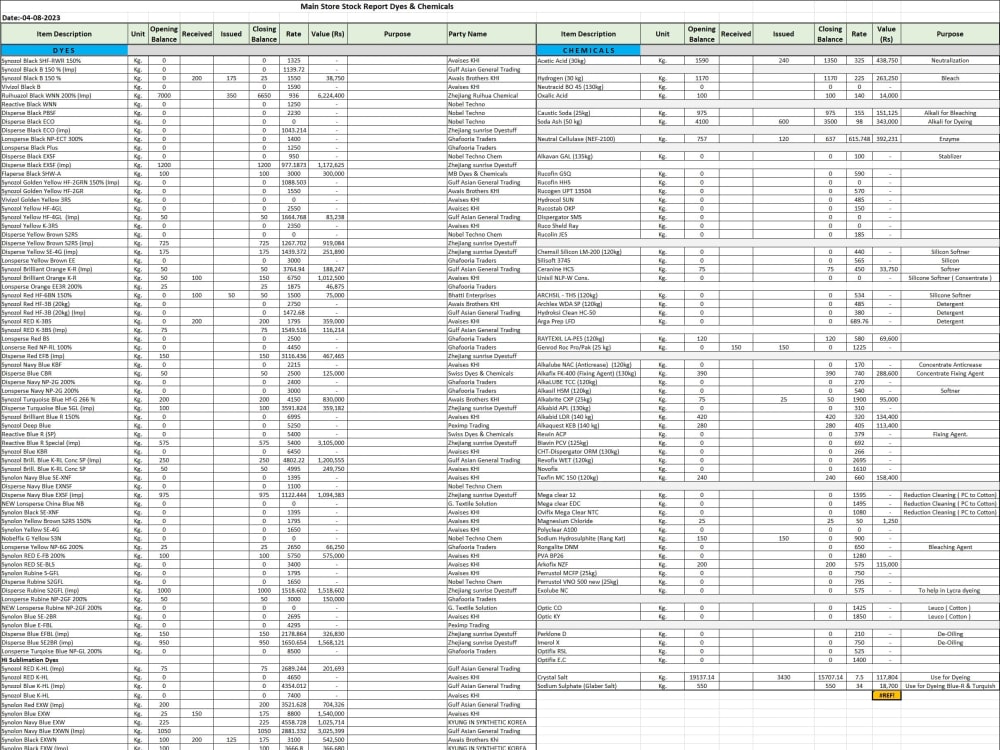Click the 'Hydrogen (30 kg)' item cell
Screen dimensions: 1000x750
589,78
